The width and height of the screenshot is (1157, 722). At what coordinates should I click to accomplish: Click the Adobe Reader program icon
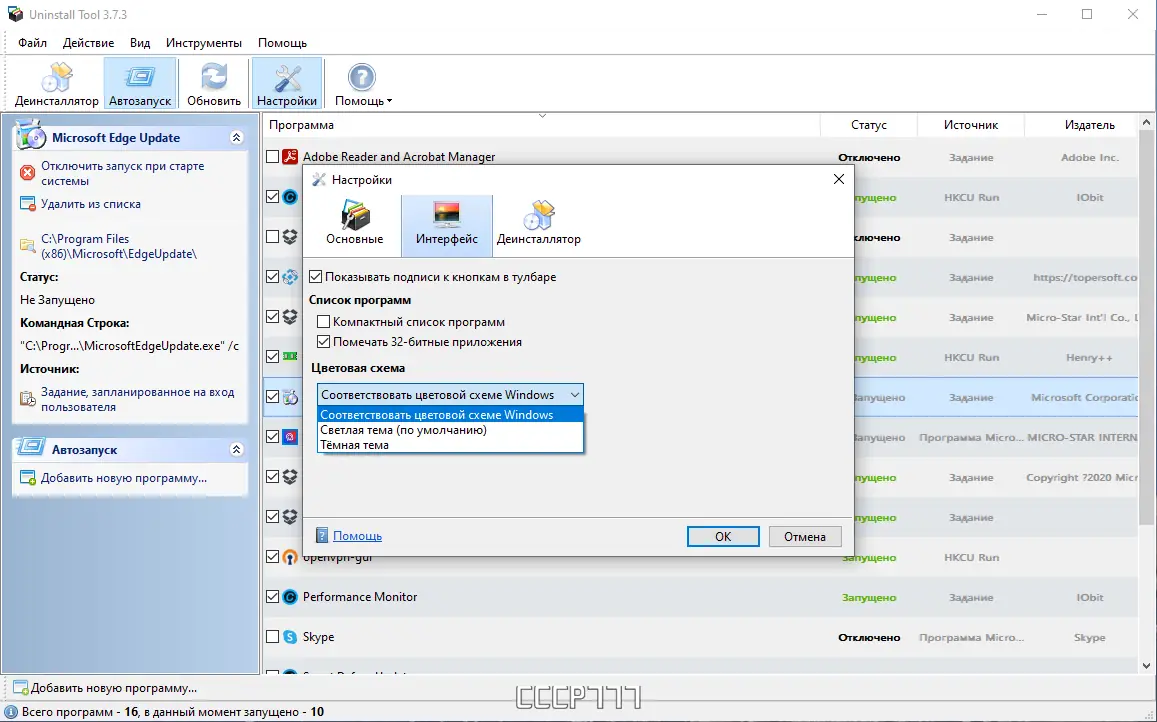(290, 156)
